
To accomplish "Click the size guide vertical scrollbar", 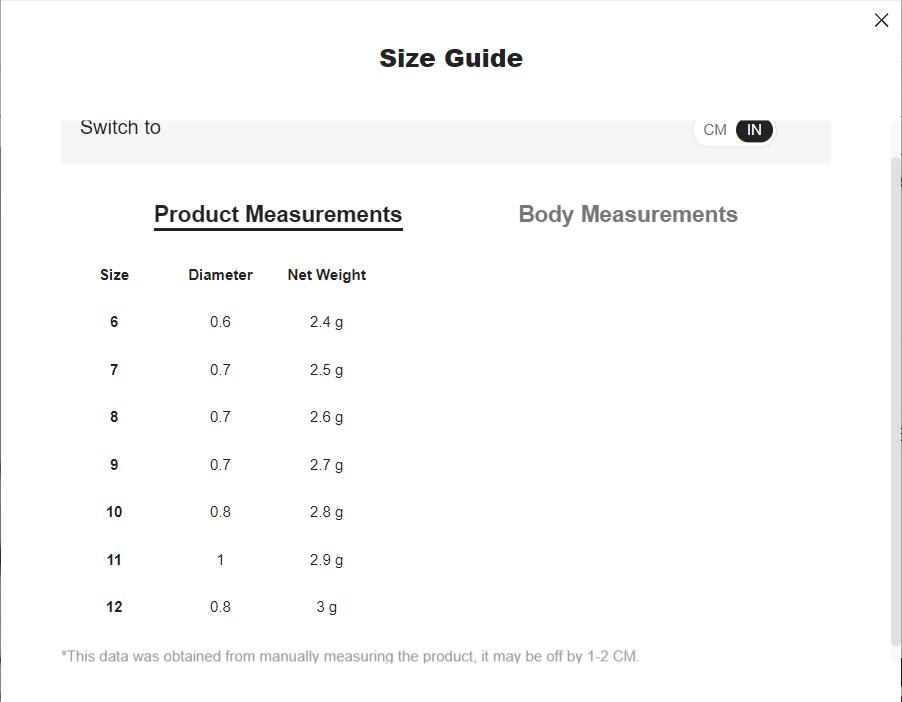I will (x=895, y=400).
